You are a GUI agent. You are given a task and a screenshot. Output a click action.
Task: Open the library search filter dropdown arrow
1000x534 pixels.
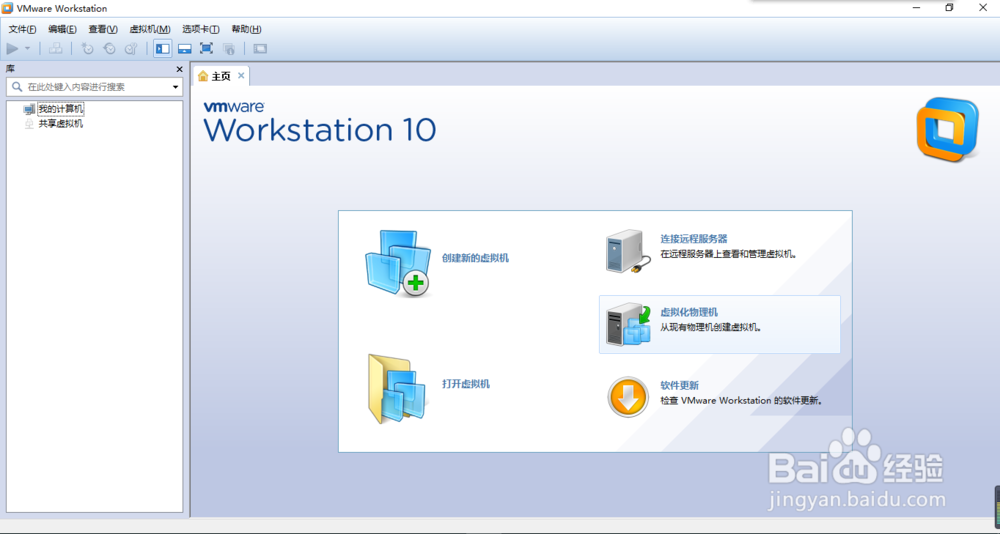click(x=175, y=87)
